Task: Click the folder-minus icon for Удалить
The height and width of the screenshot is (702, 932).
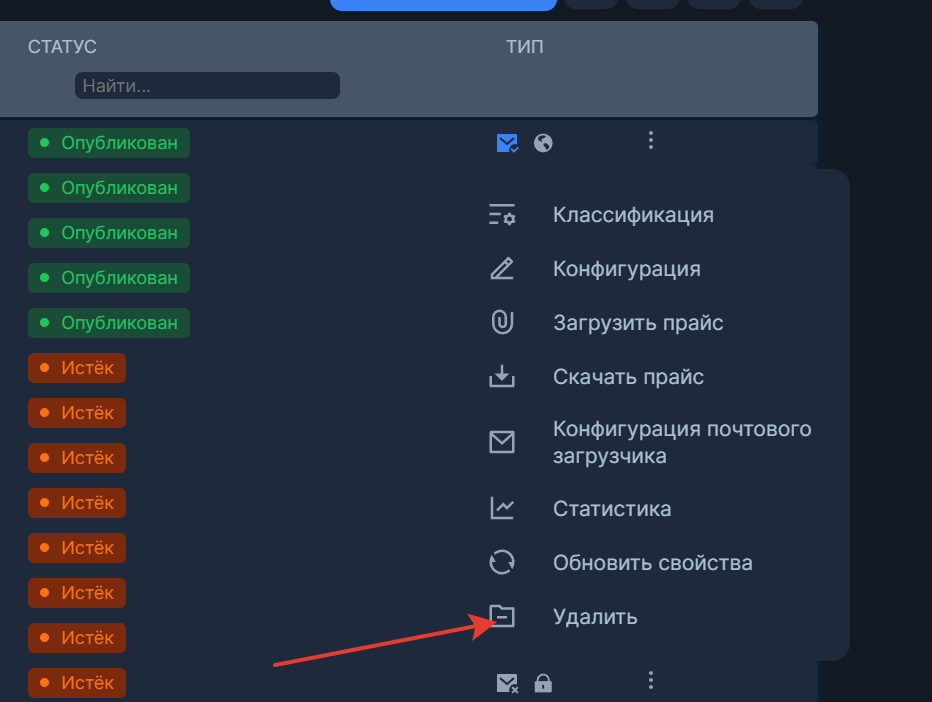Action: pyautogui.click(x=502, y=616)
